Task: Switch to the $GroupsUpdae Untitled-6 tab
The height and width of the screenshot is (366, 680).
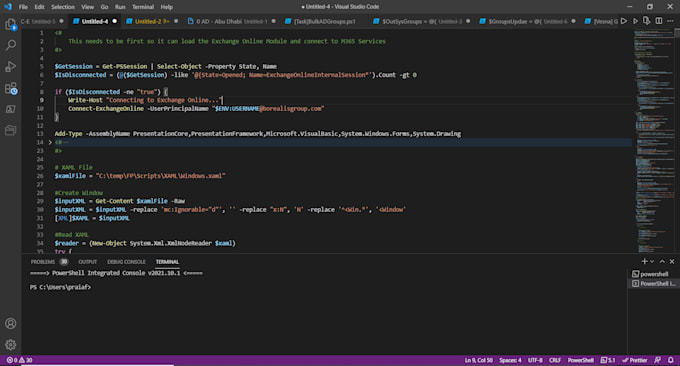Action: tap(527, 21)
